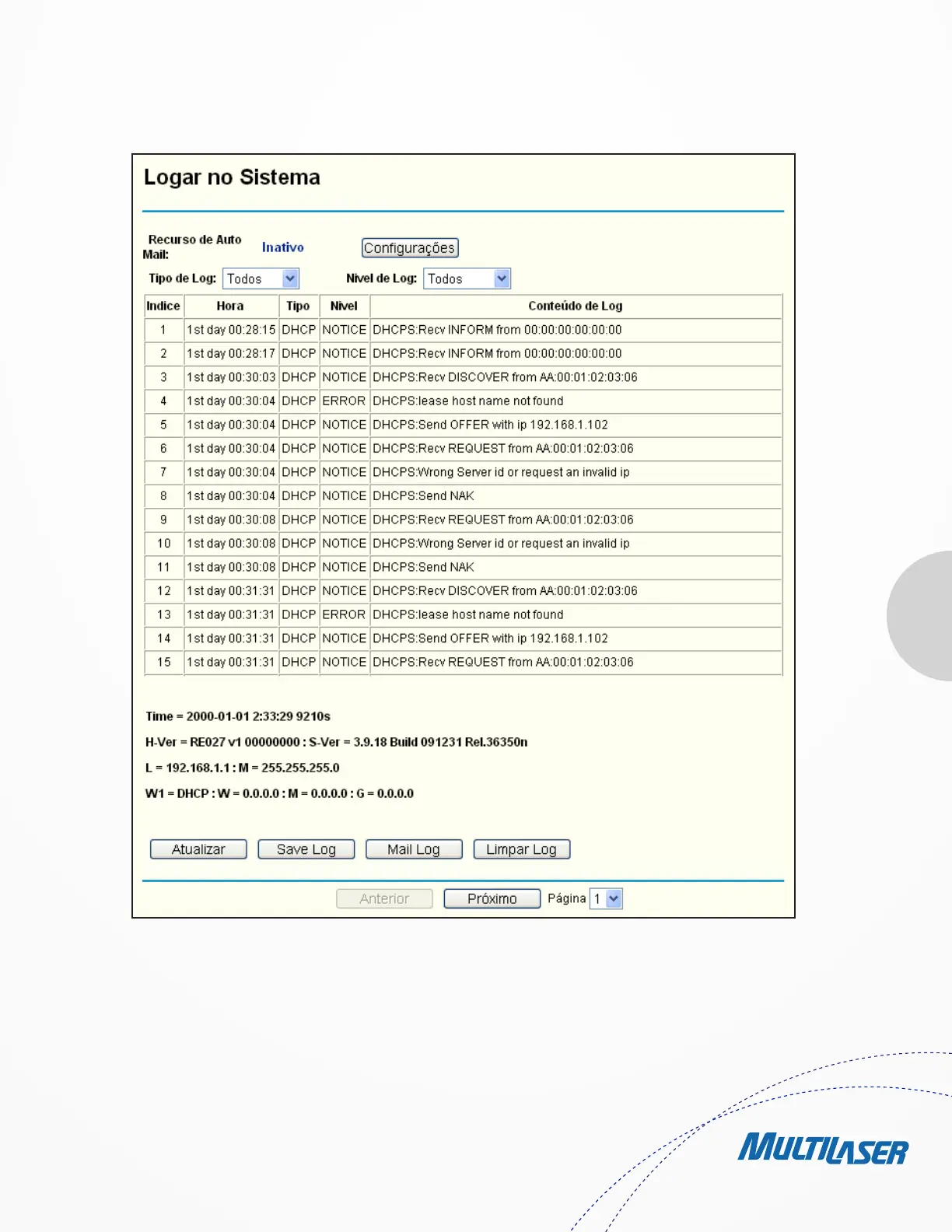Expand the Tipo de Log dropdown
The height and width of the screenshot is (1232, 952).
[x=261, y=278]
